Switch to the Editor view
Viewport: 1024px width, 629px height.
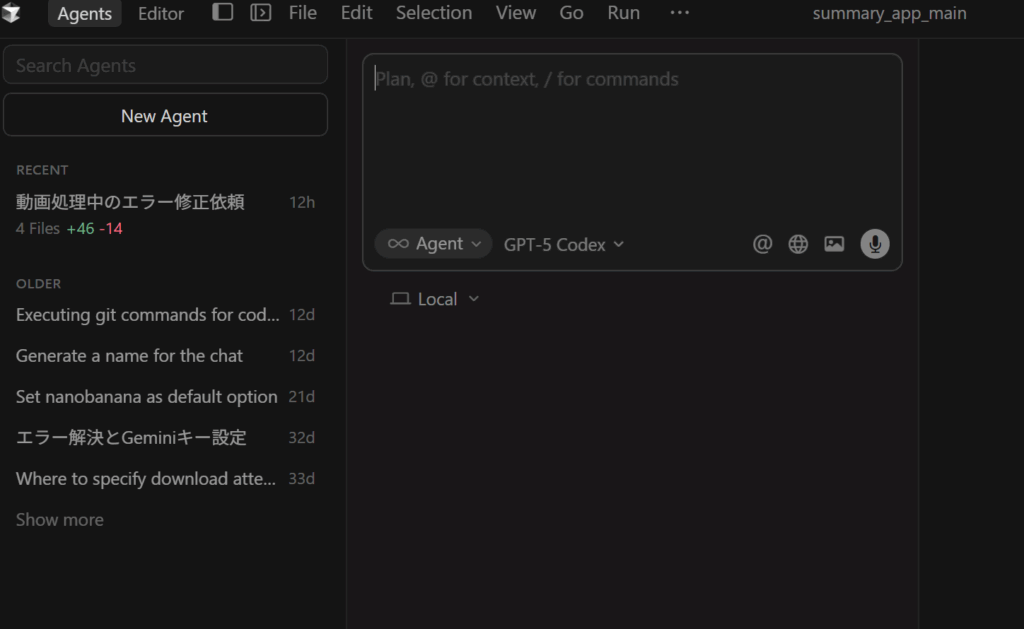pyautogui.click(x=161, y=14)
